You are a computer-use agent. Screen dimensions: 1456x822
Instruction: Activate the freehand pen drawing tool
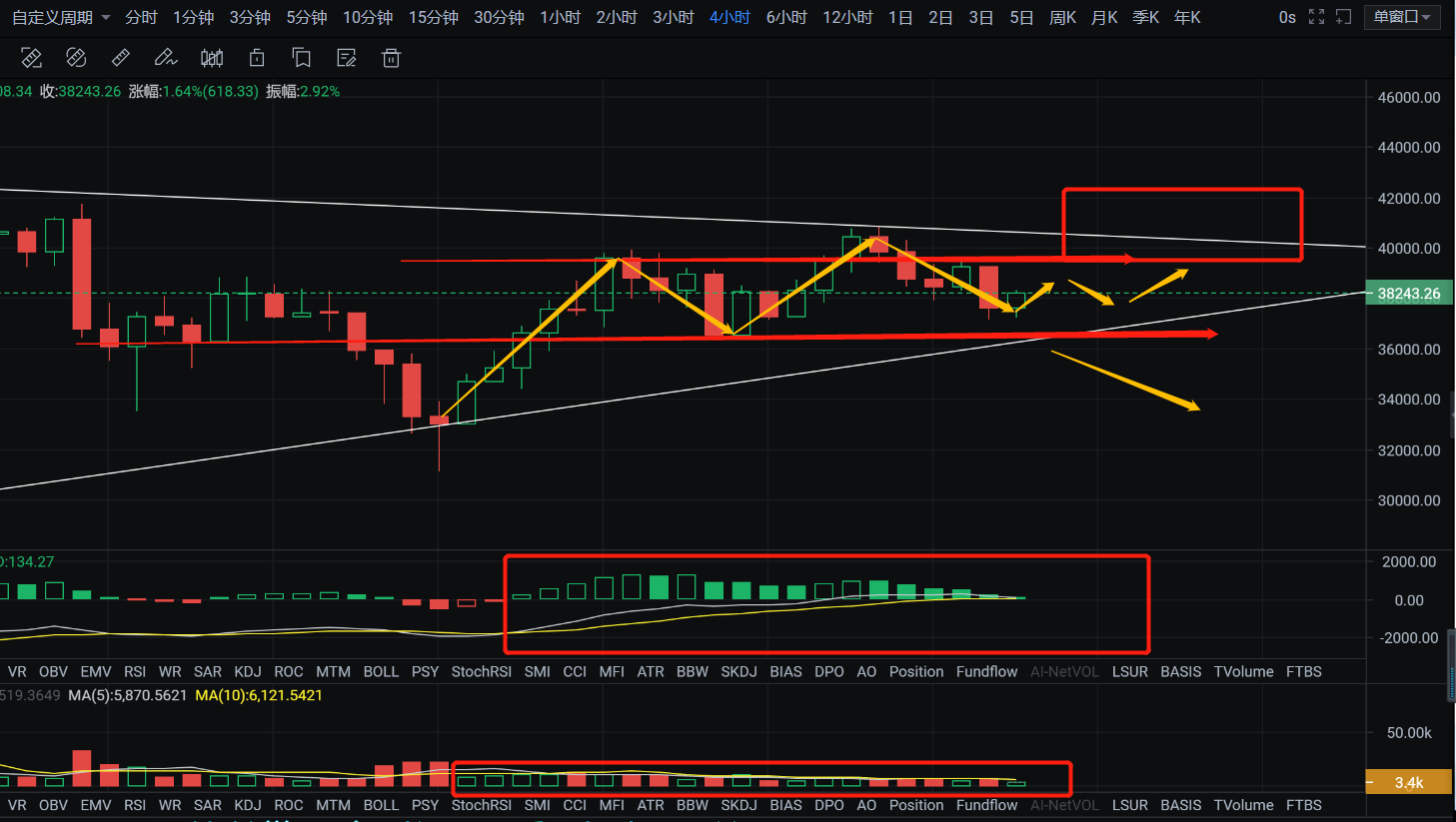[x=166, y=58]
